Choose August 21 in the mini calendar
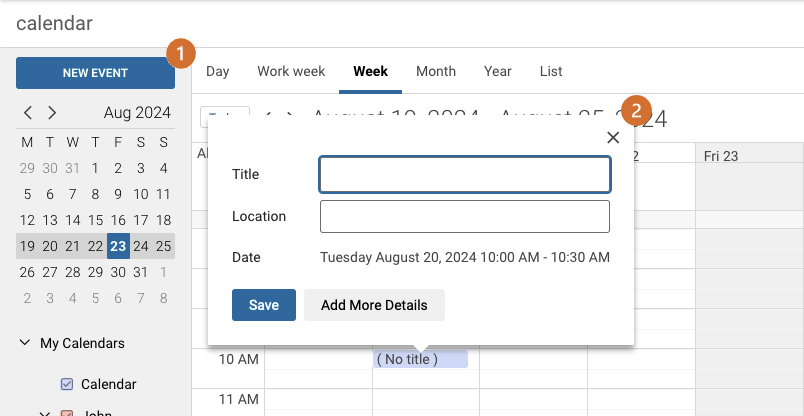 click(x=73, y=246)
